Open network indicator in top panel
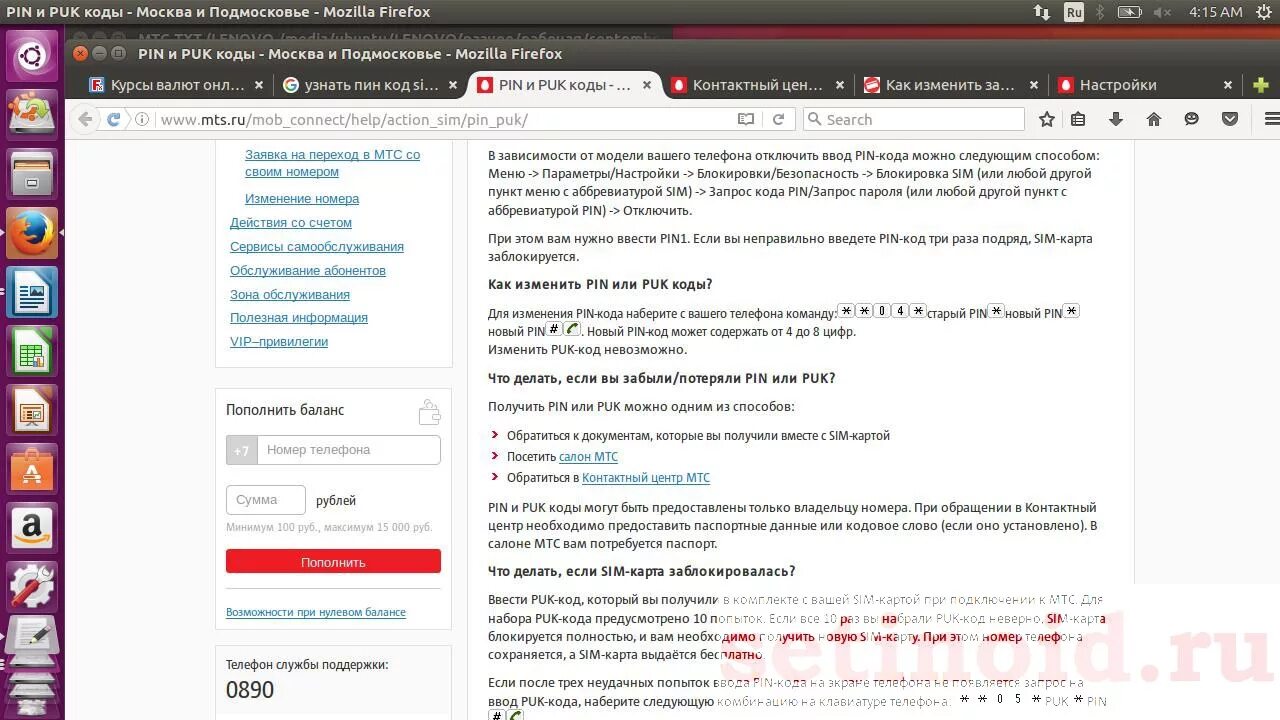1280x720 pixels. click(1042, 12)
